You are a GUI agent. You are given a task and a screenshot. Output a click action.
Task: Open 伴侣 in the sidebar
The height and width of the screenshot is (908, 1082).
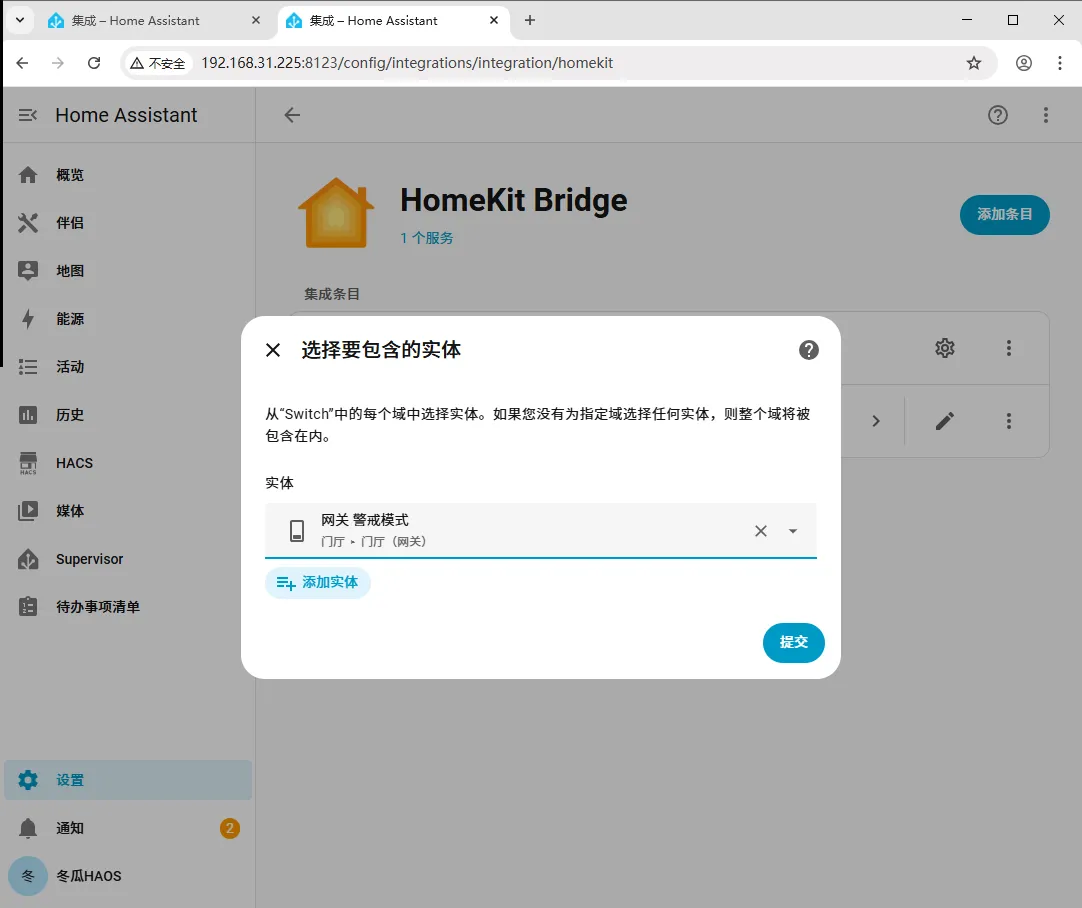(128, 223)
